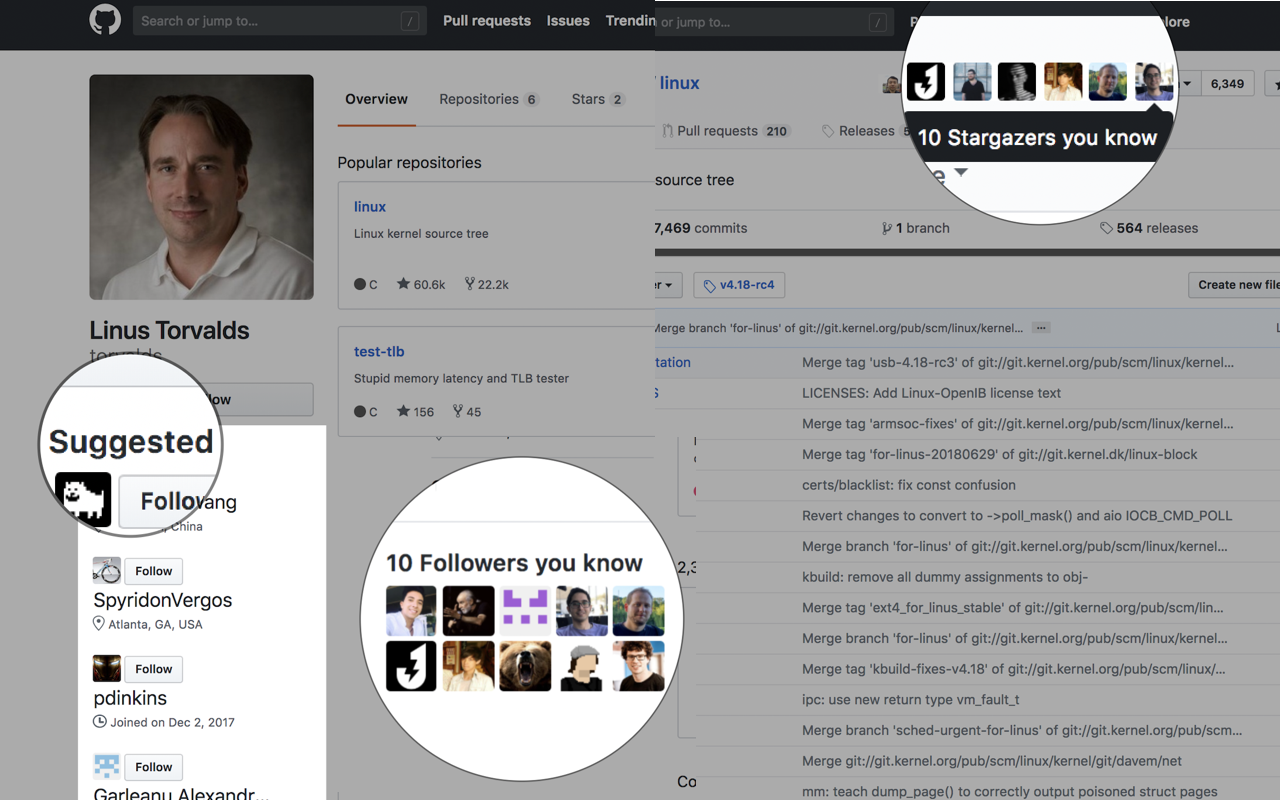Click the striped black-and-white face Stargazers avatar

pyautogui.click(x=1017, y=82)
